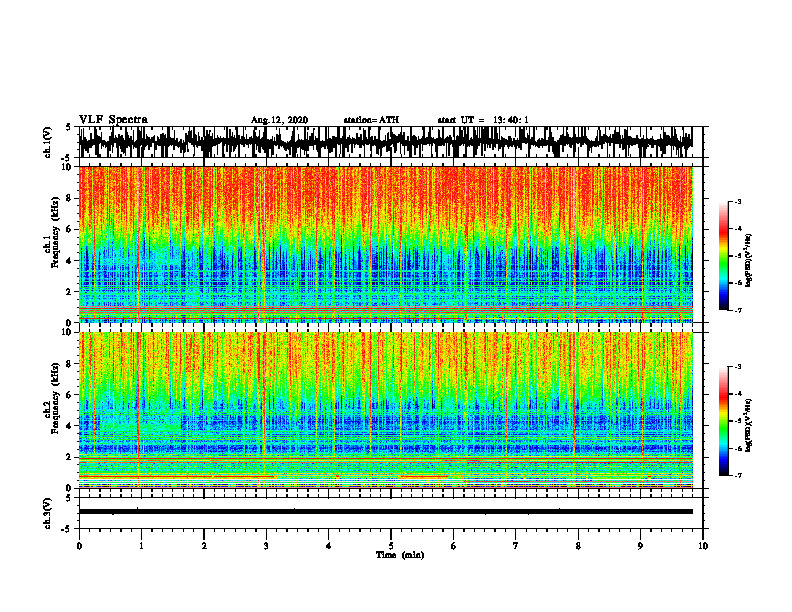Click the "2" tick on the time axis
The height and width of the screenshot is (612, 792).
(204, 546)
